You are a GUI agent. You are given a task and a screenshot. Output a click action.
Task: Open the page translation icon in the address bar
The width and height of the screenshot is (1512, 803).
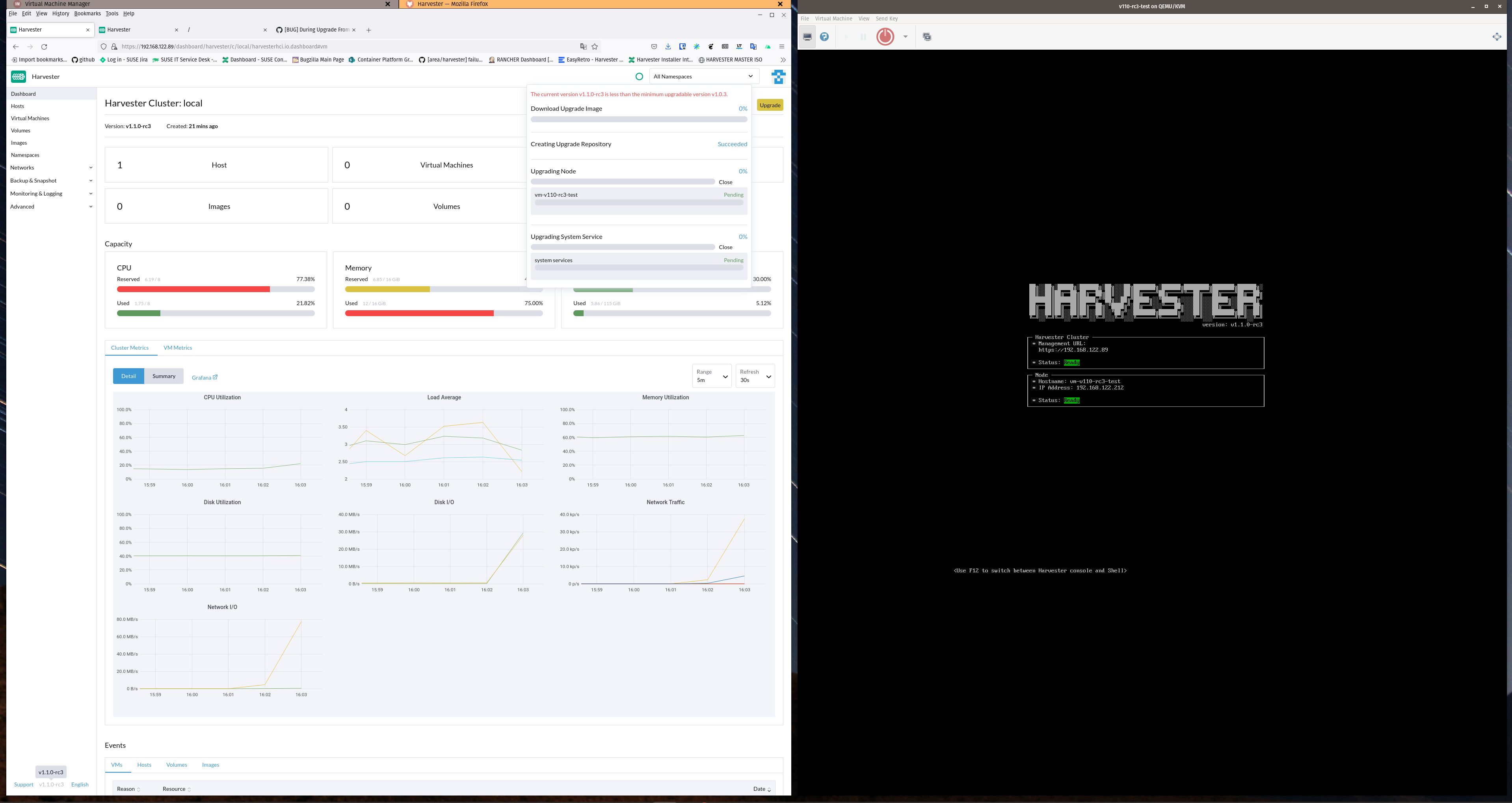coord(583,47)
